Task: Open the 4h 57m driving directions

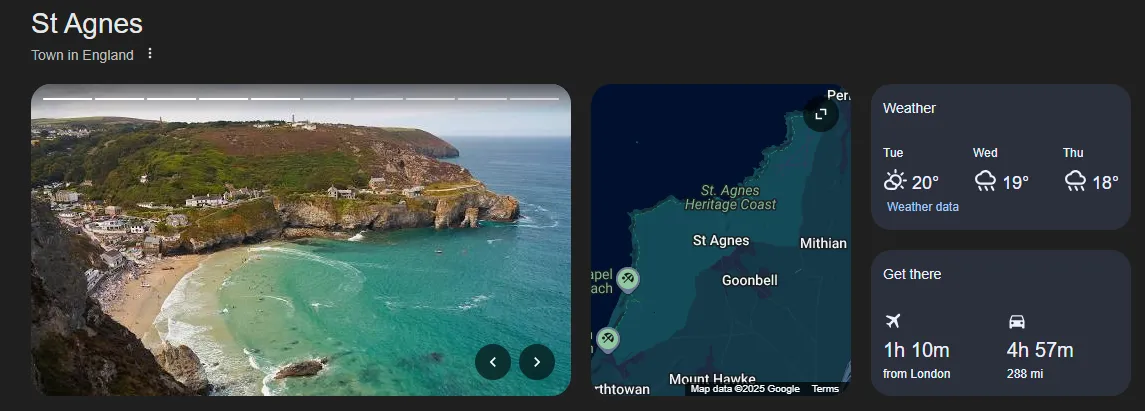Action: pos(1039,350)
